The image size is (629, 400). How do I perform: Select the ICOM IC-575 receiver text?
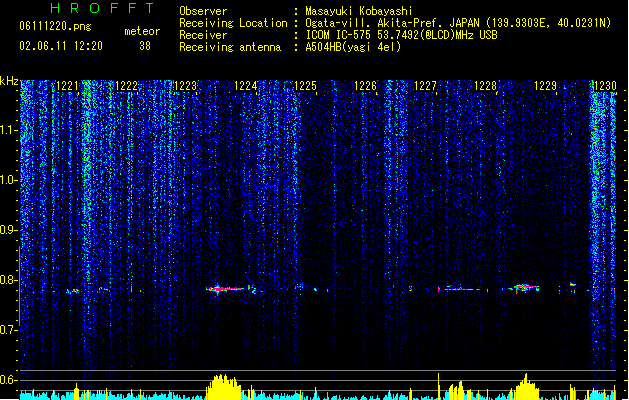pyautogui.click(x=401, y=35)
